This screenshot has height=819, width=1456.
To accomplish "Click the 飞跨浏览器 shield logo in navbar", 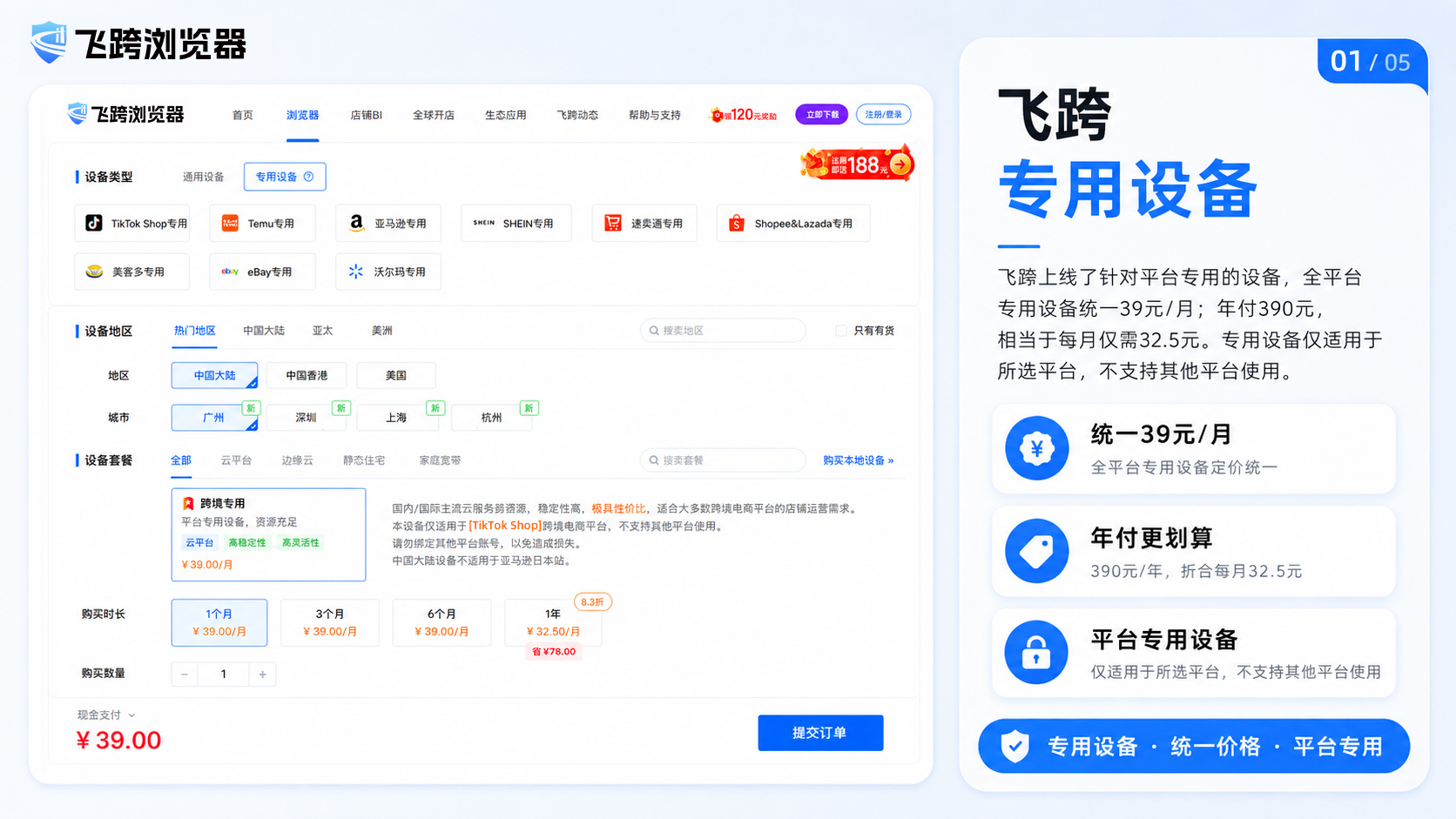I will pos(78,113).
